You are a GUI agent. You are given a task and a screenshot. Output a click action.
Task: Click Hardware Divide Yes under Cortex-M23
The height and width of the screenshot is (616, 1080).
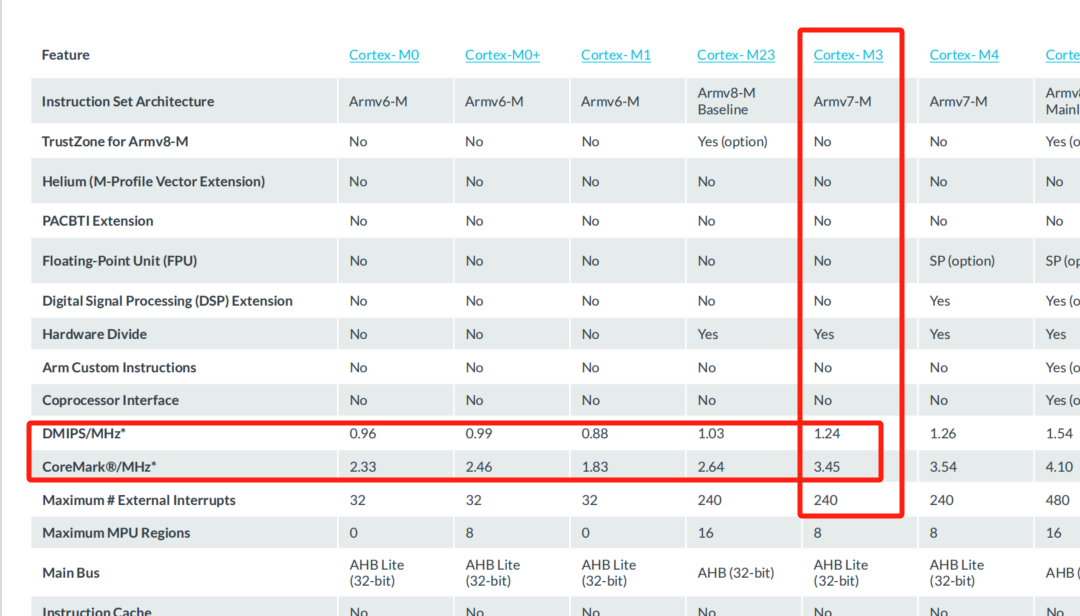point(707,334)
